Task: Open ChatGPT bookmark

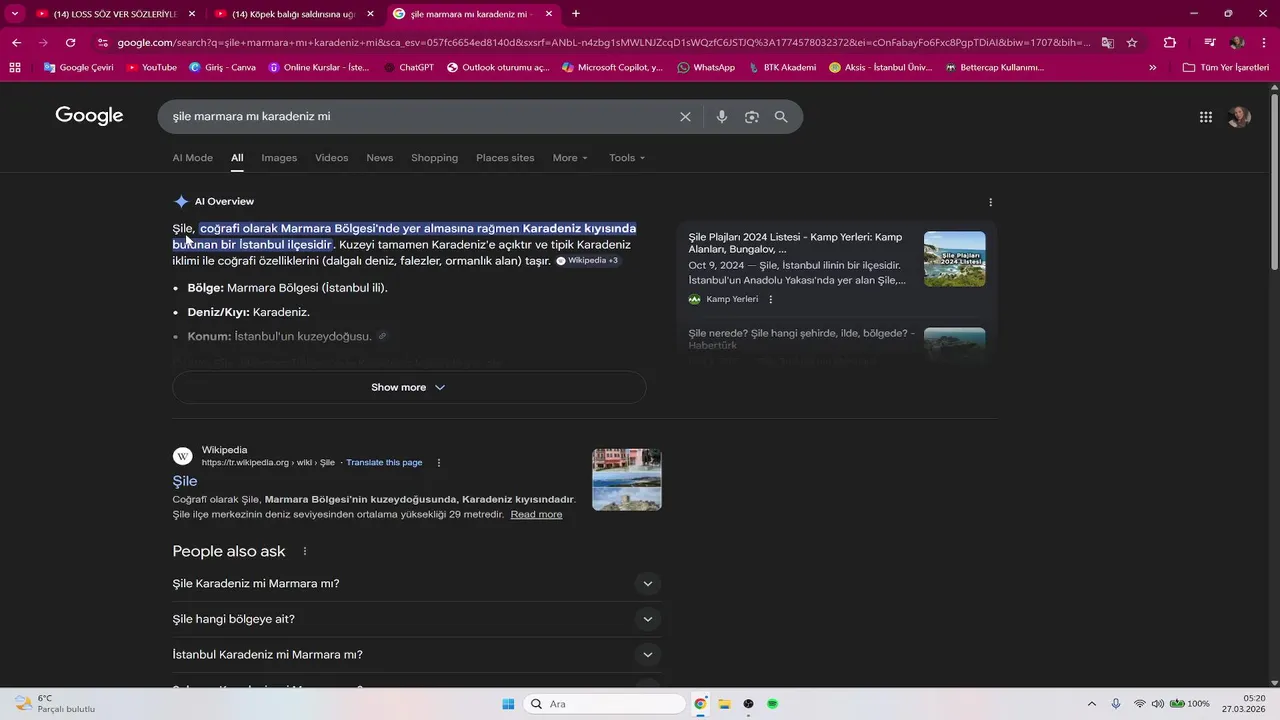Action: pos(408,67)
